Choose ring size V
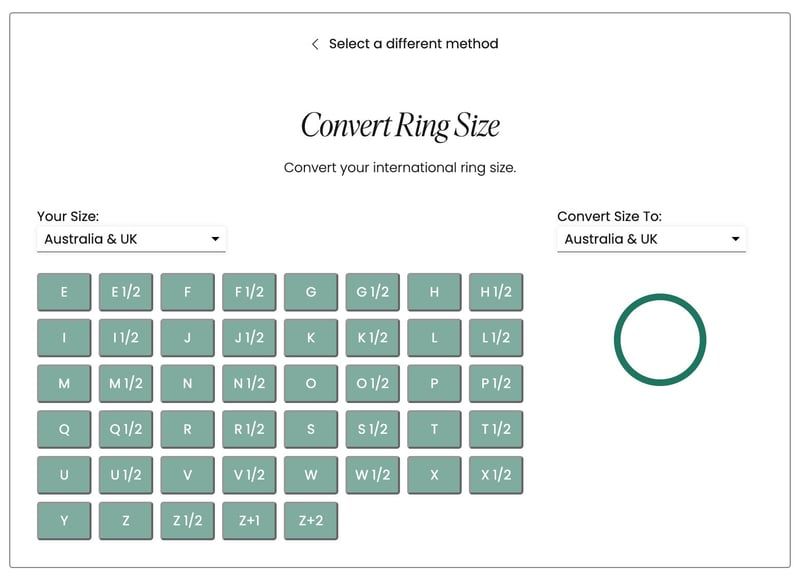This screenshot has height=586, width=800. (x=188, y=475)
